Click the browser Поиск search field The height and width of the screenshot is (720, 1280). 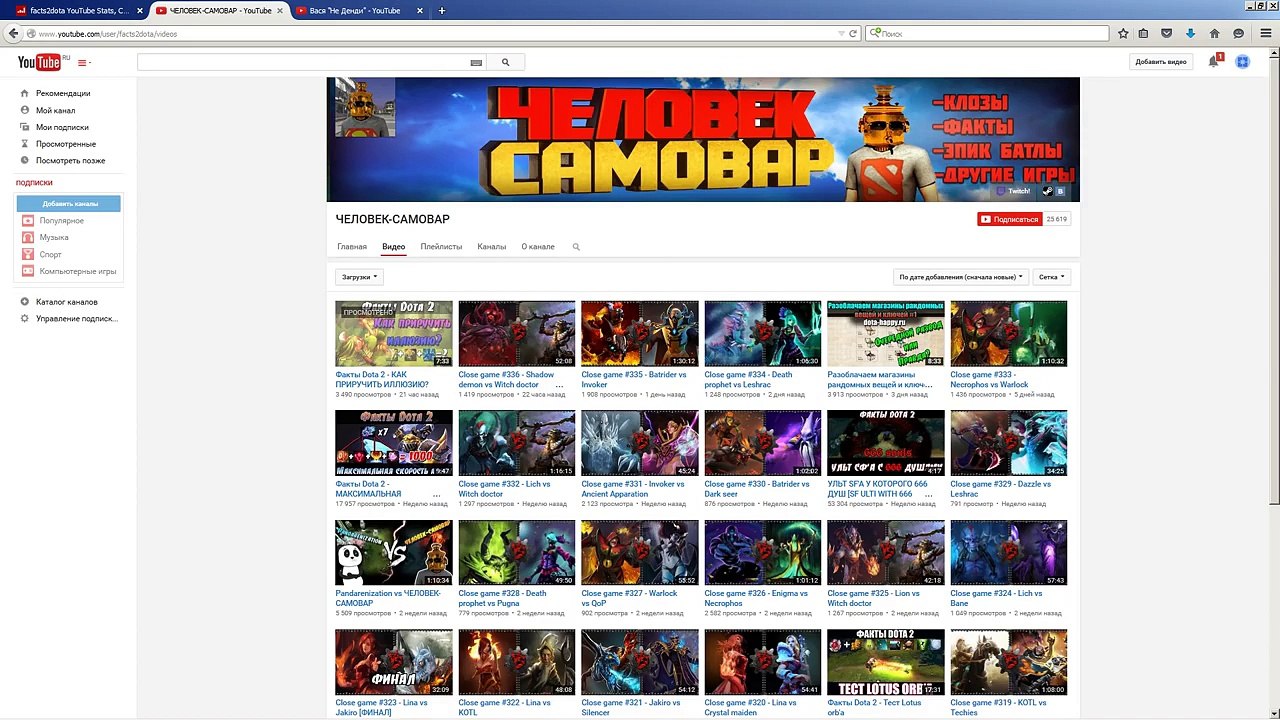[x=987, y=33]
